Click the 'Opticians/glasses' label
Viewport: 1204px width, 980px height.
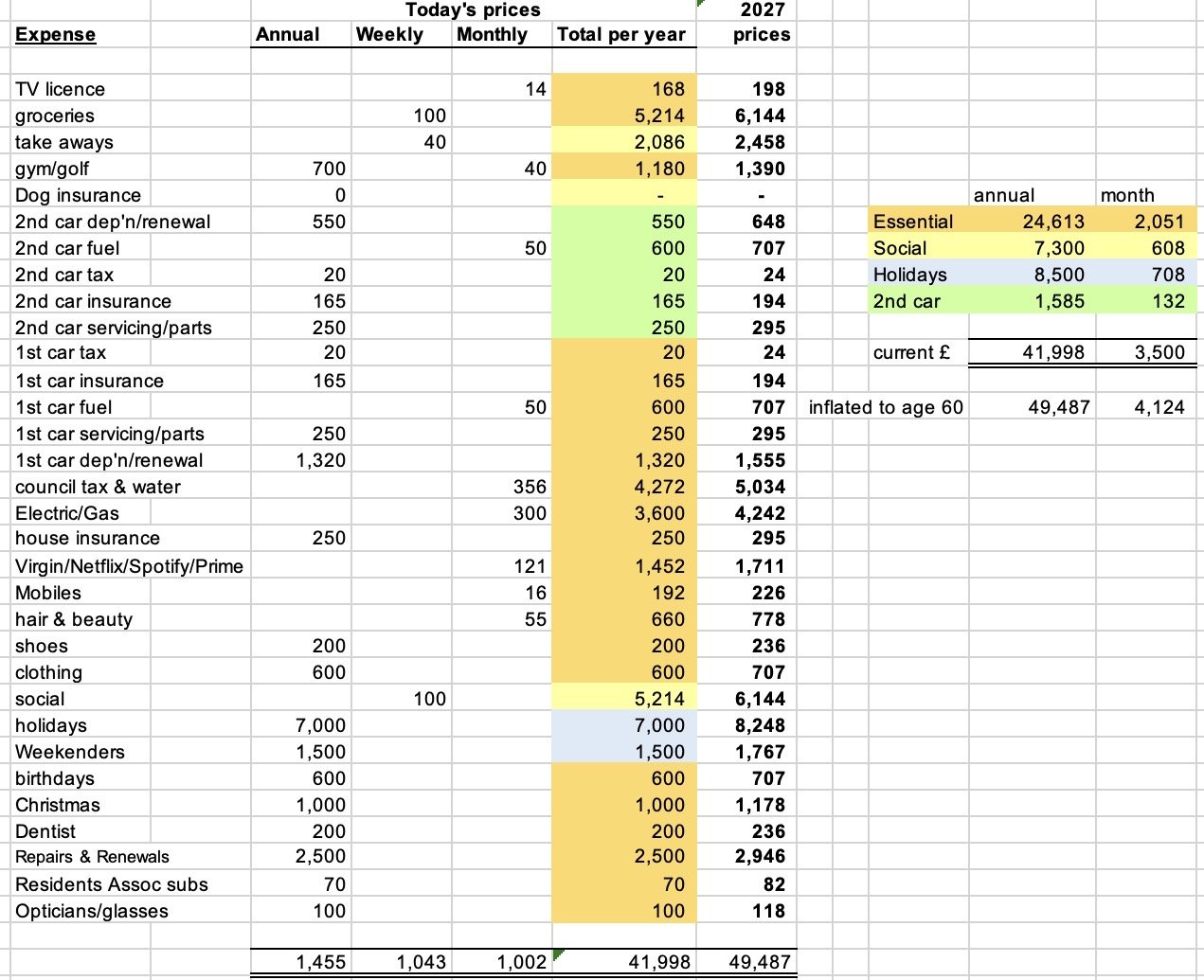click(92, 911)
